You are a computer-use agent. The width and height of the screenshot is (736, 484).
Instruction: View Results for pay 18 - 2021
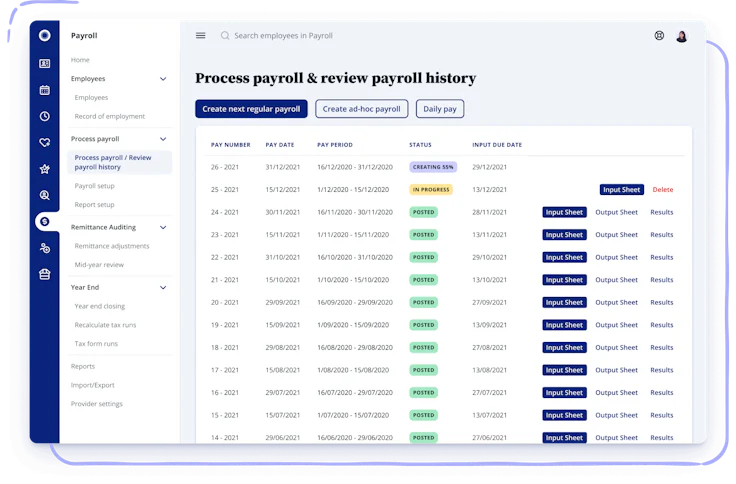click(x=662, y=347)
